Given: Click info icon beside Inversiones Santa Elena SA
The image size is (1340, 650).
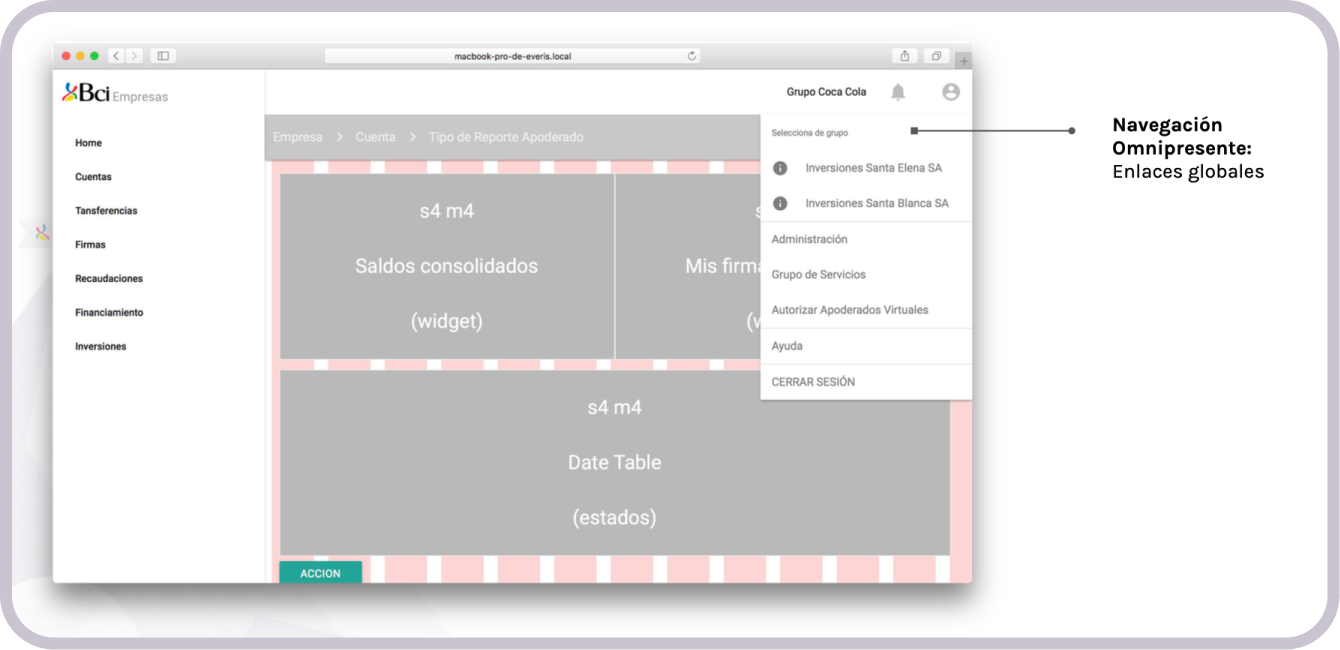Looking at the screenshot, I should [x=780, y=168].
